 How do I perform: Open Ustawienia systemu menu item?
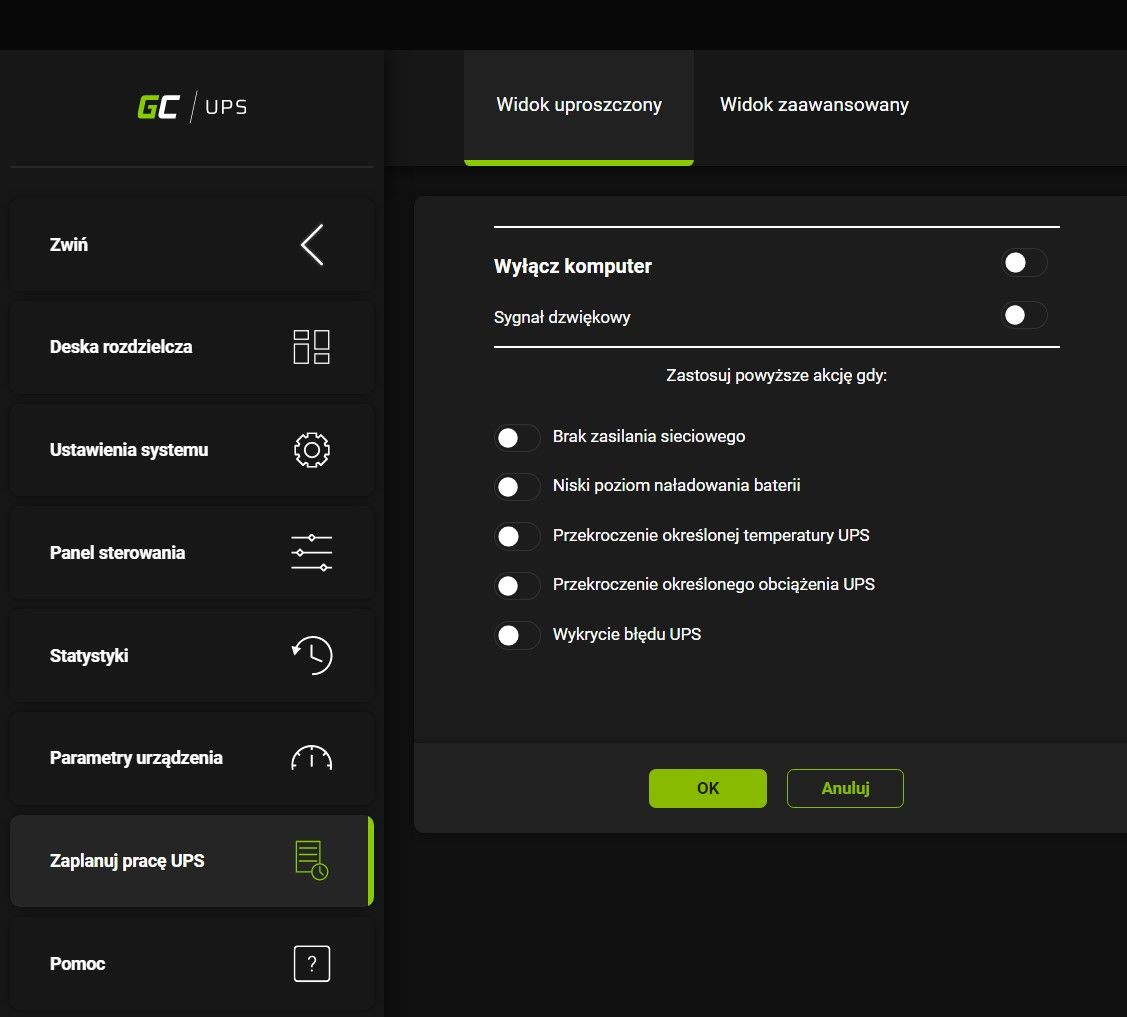pyautogui.click(x=192, y=450)
